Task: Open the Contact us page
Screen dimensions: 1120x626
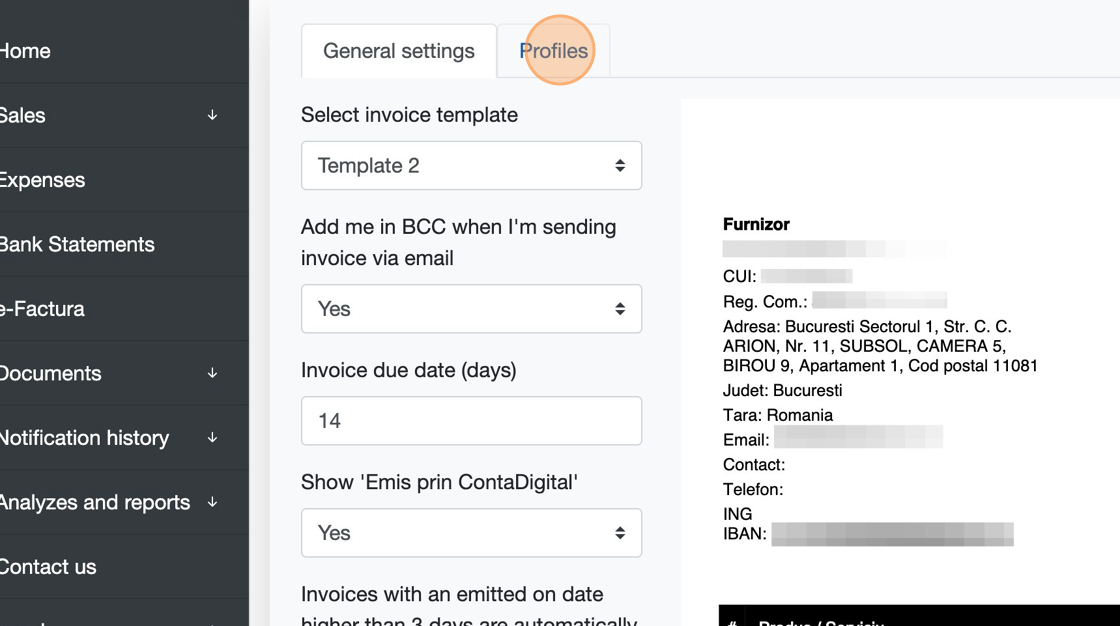Action: coord(48,567)
